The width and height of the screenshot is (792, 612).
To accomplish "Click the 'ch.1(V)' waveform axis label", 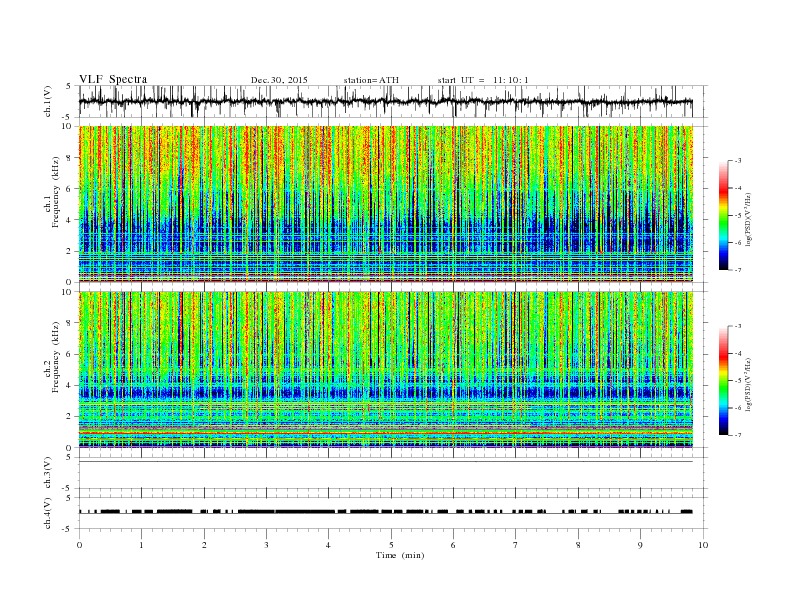I will (48, 101).
